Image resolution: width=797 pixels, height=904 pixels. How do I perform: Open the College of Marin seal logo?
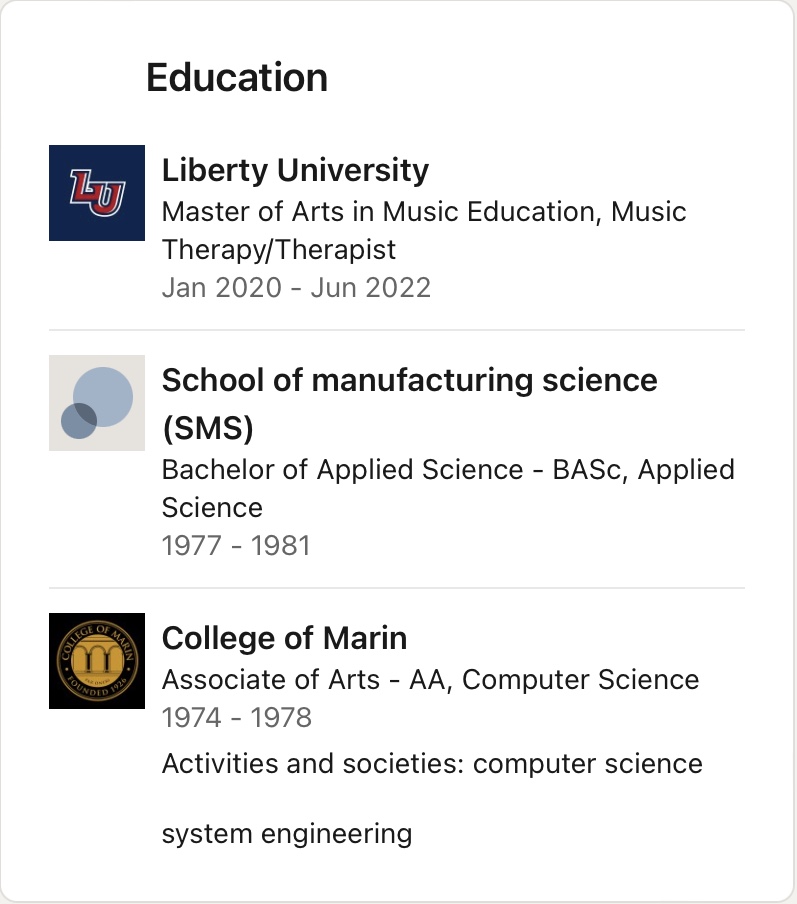click(97, 661)
